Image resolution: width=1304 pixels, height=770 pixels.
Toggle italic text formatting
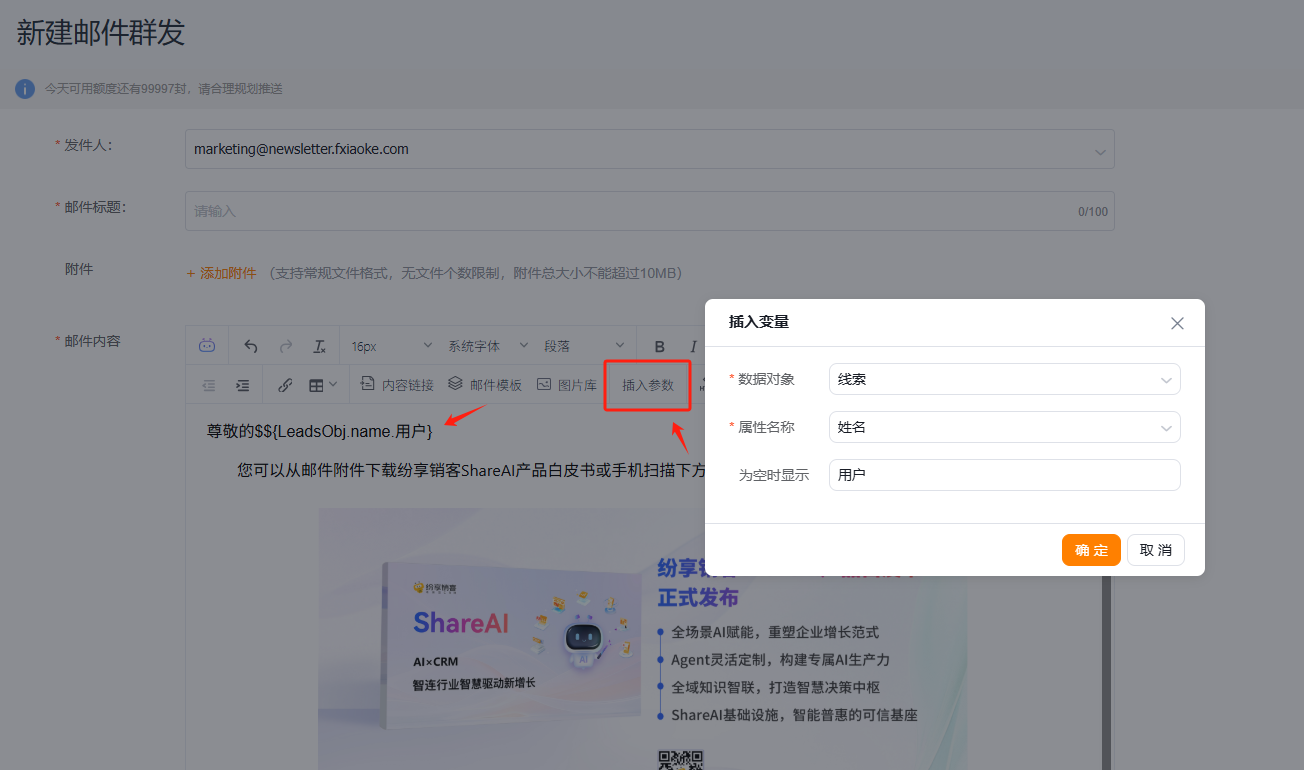693,346
